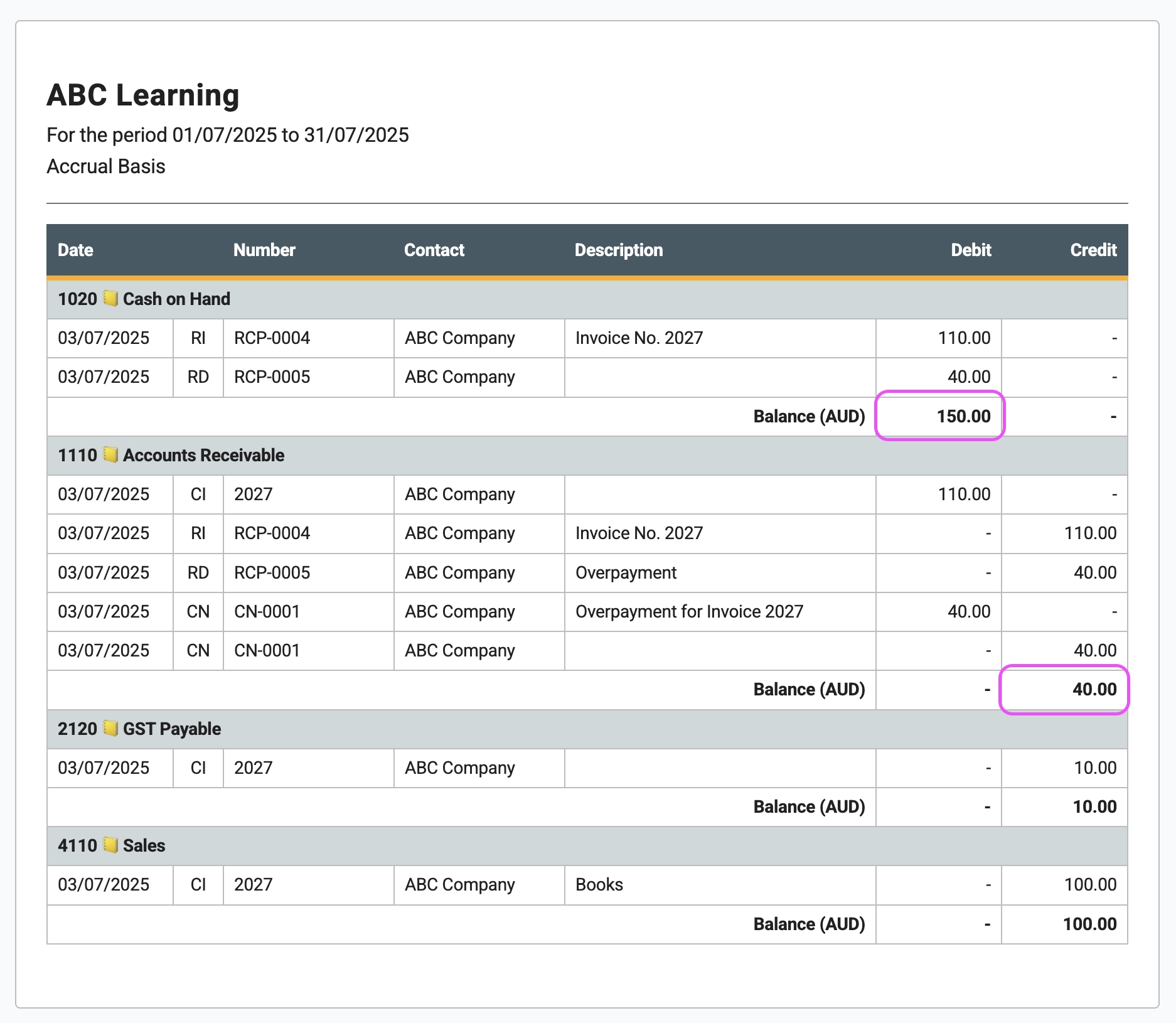The height and width of the screenshot is (1023, 1176).
Task: Click the ledger icon beside Accounts Receivable
Action: (110, 454)
